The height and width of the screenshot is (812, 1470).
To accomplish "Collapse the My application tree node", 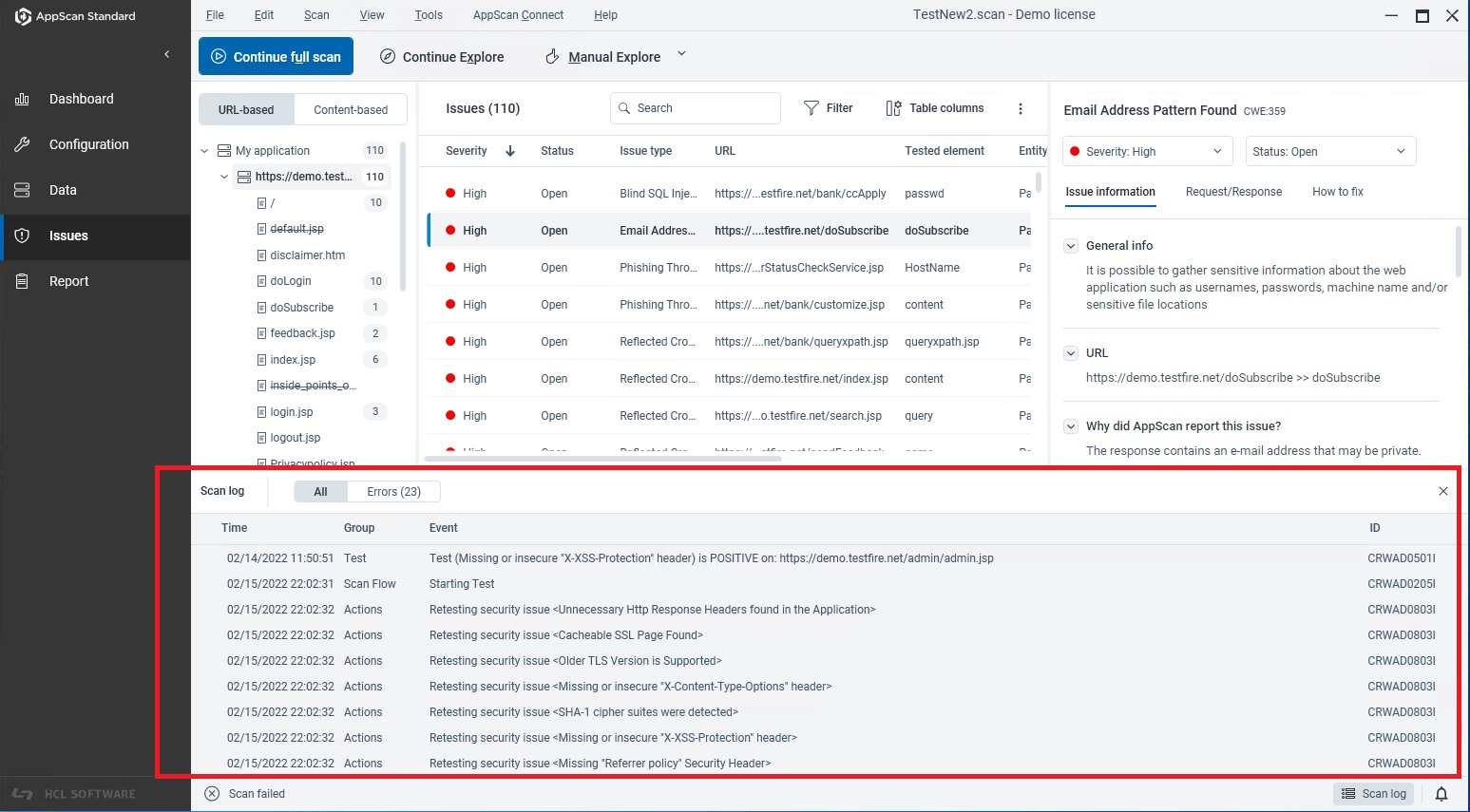I will (x=204, y=151).
